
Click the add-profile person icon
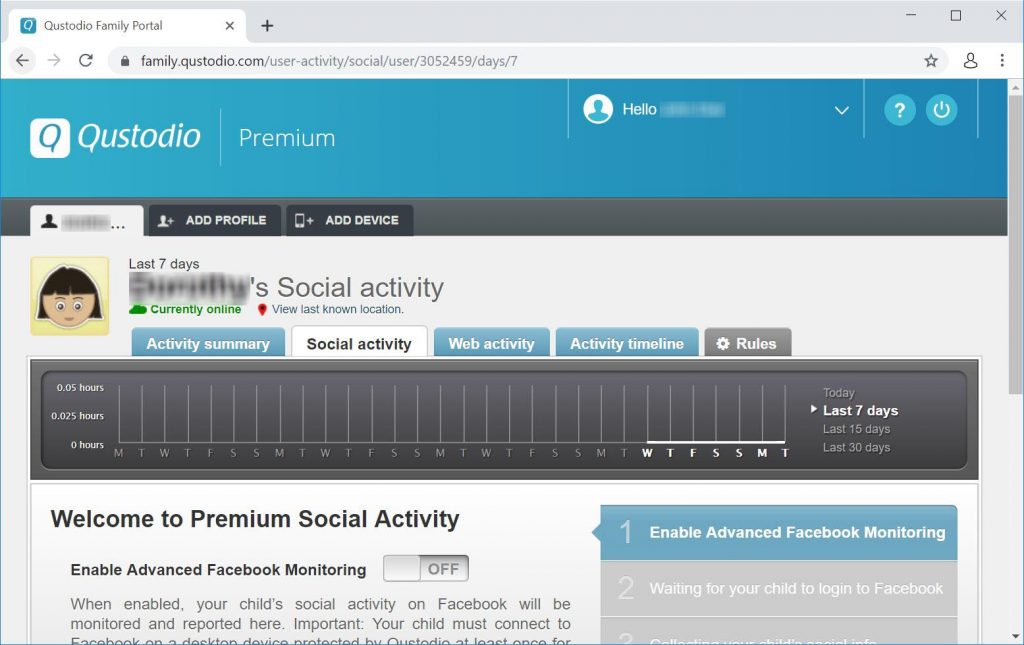[x=165, y=221]
